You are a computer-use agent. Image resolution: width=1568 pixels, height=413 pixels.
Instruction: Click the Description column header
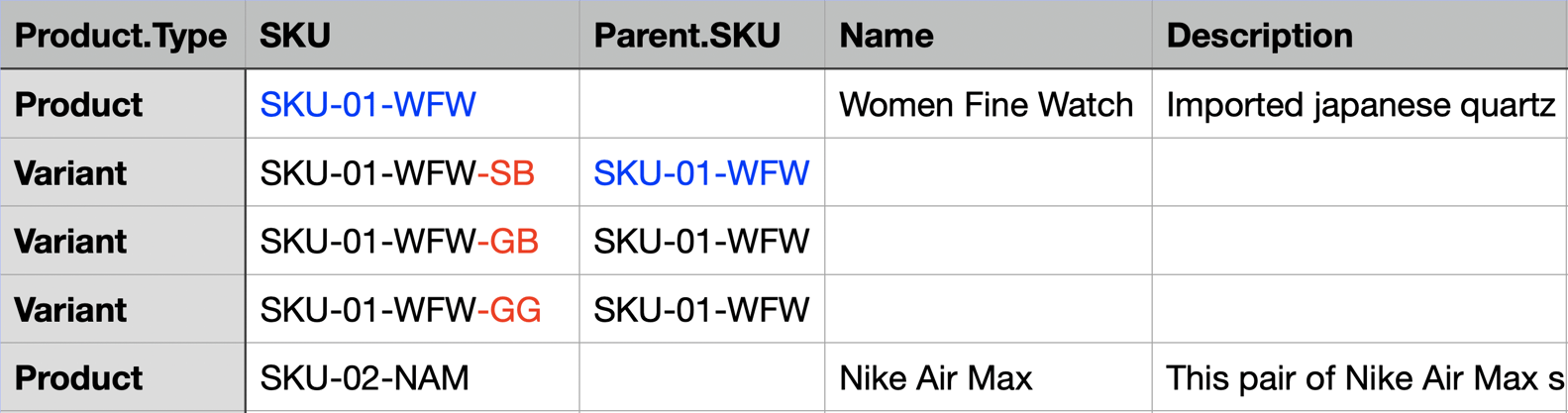tap(1259, 36)
